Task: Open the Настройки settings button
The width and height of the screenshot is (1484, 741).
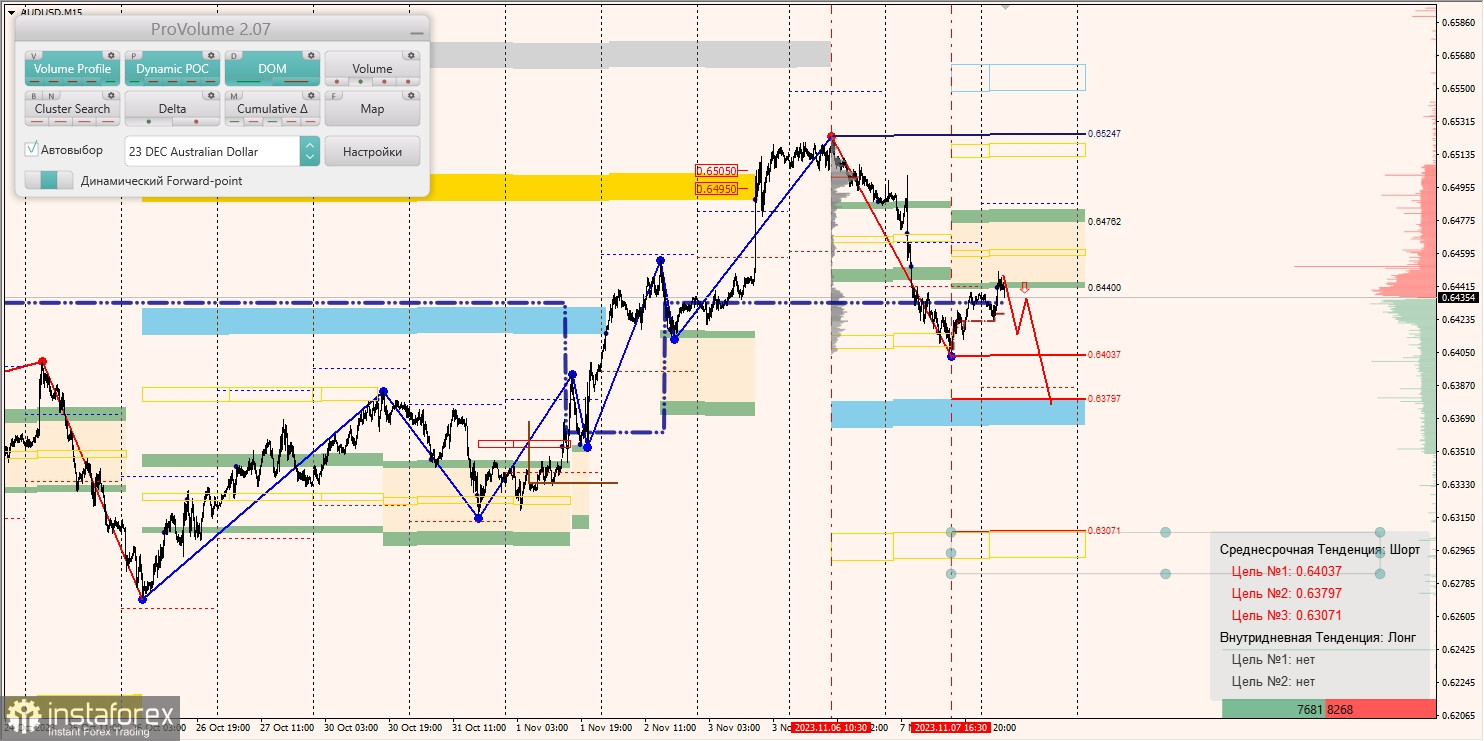Action: click(x=372, y=151)
